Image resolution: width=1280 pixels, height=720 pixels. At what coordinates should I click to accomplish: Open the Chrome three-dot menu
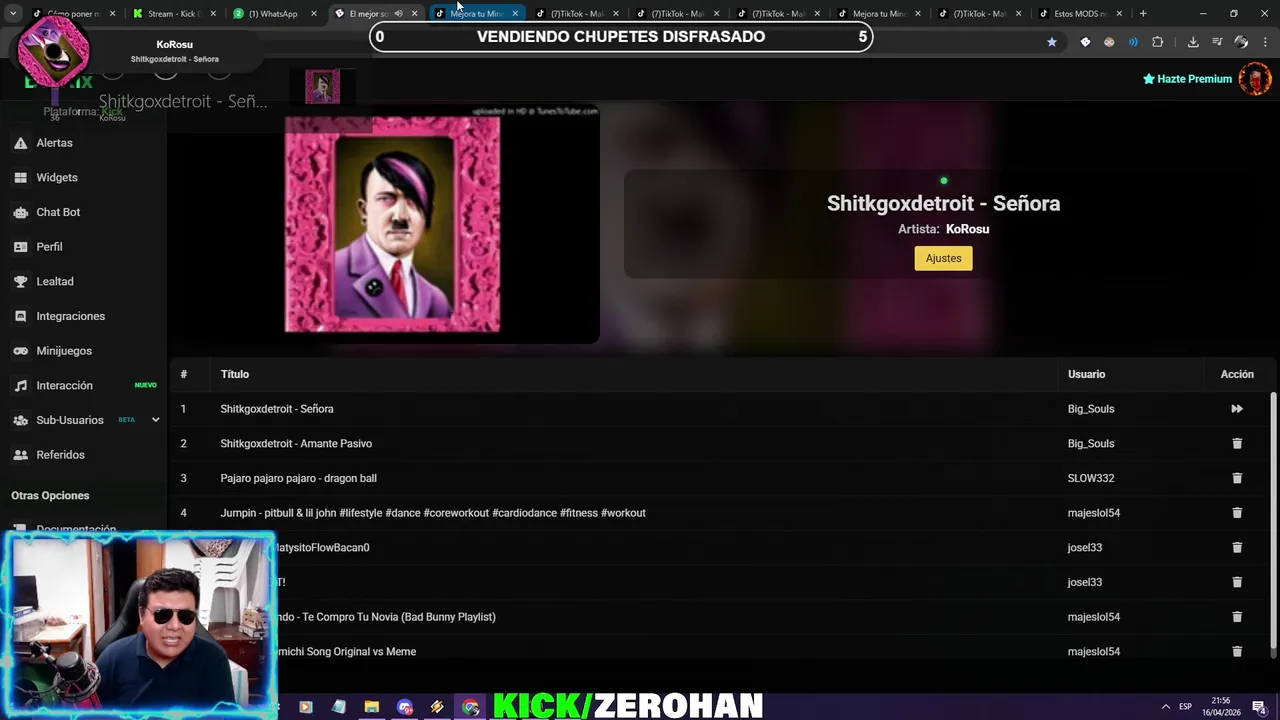[1265, 42]
